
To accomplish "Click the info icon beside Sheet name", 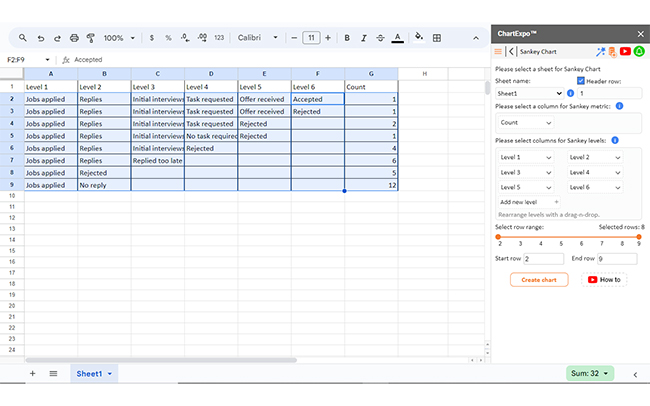I will (570, 93).
